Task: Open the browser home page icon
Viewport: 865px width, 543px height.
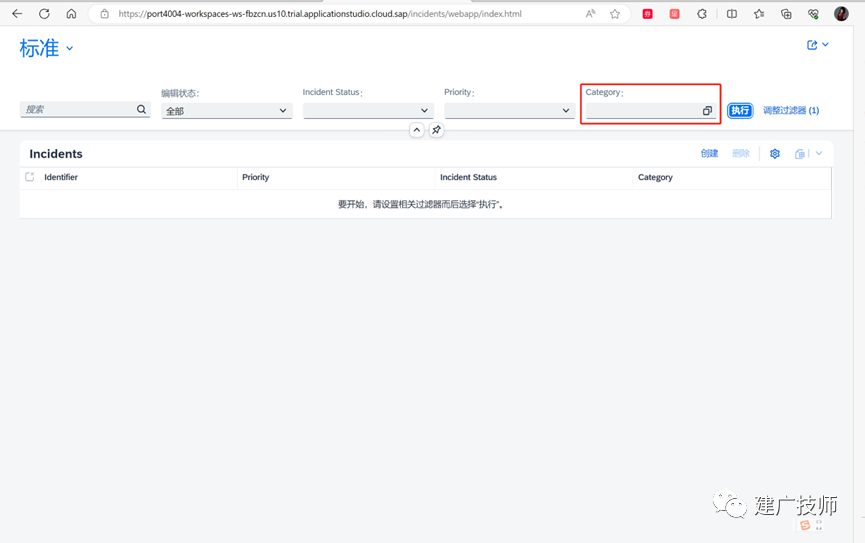Action: [71, 14]
